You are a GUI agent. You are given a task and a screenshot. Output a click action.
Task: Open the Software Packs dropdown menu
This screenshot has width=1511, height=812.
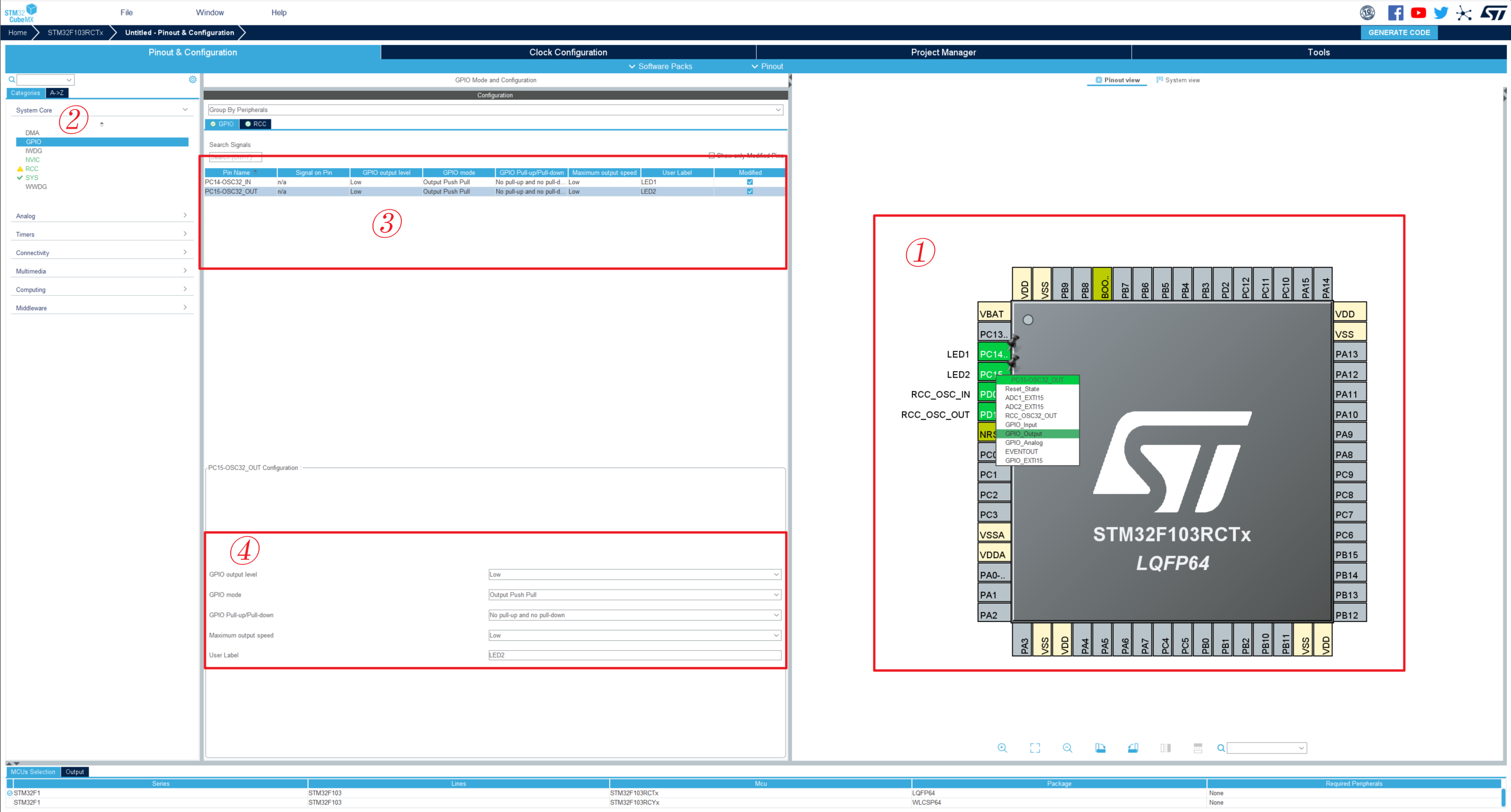(660, 66)
